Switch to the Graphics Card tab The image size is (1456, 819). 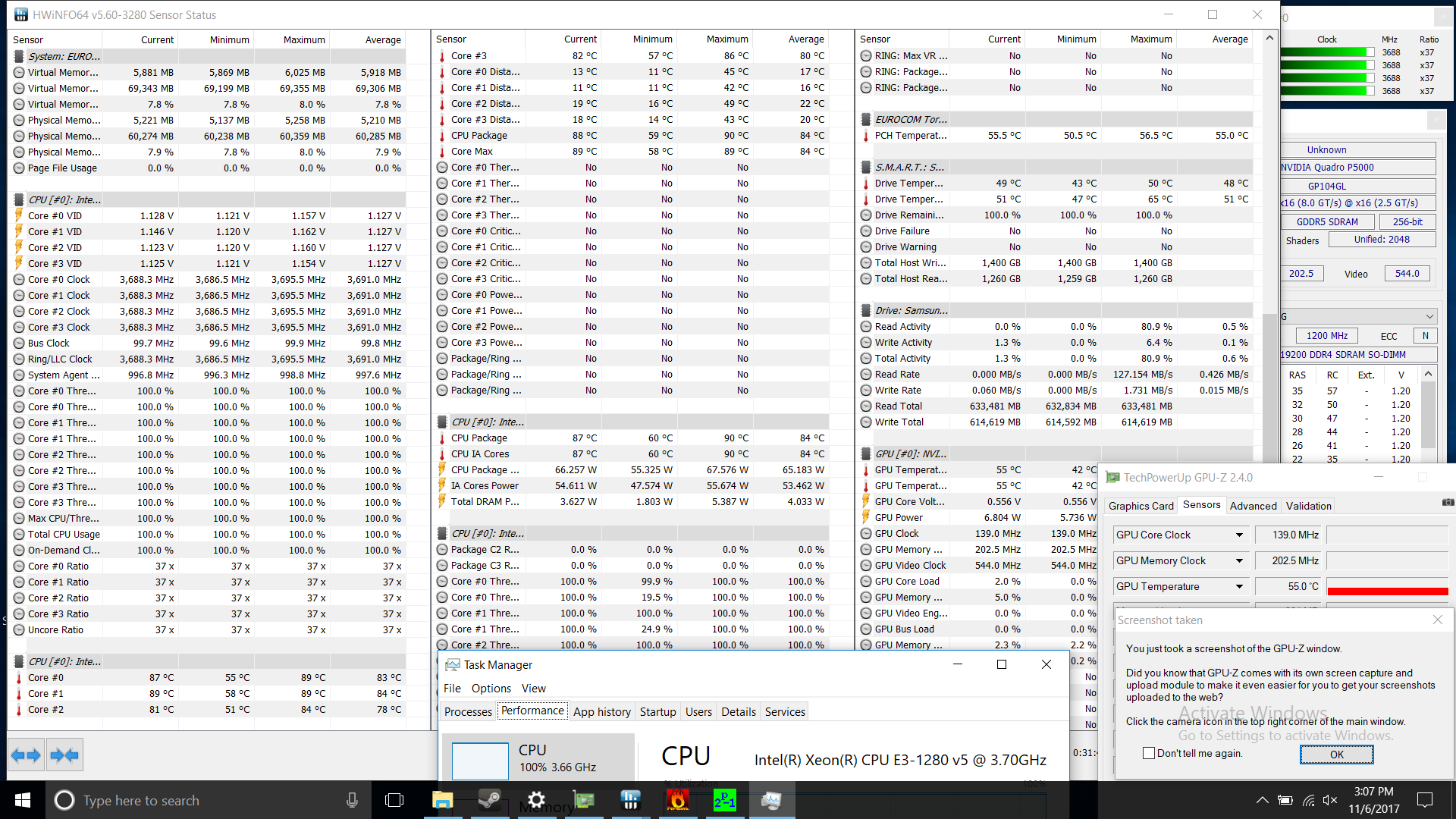(1141, 506)
